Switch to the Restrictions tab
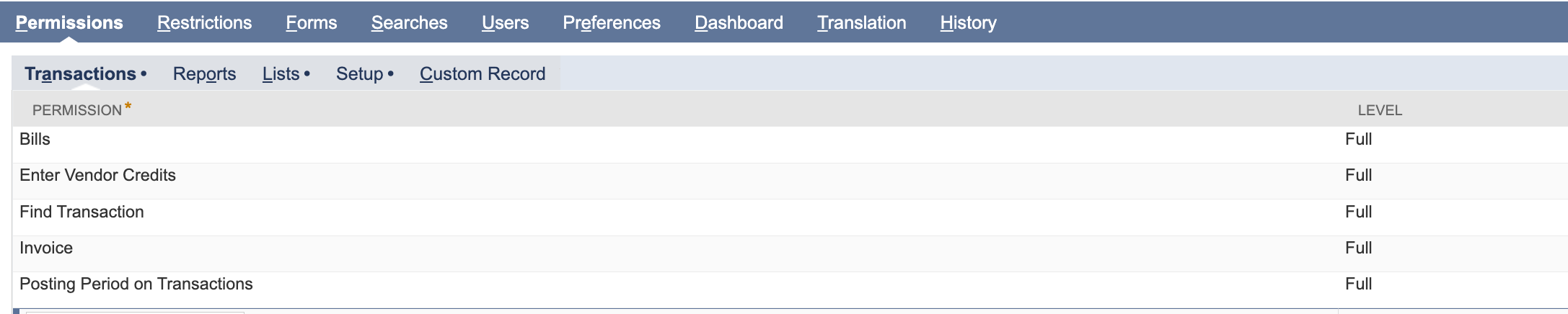This screenshot has height=314, width=1568. [204, 23]
